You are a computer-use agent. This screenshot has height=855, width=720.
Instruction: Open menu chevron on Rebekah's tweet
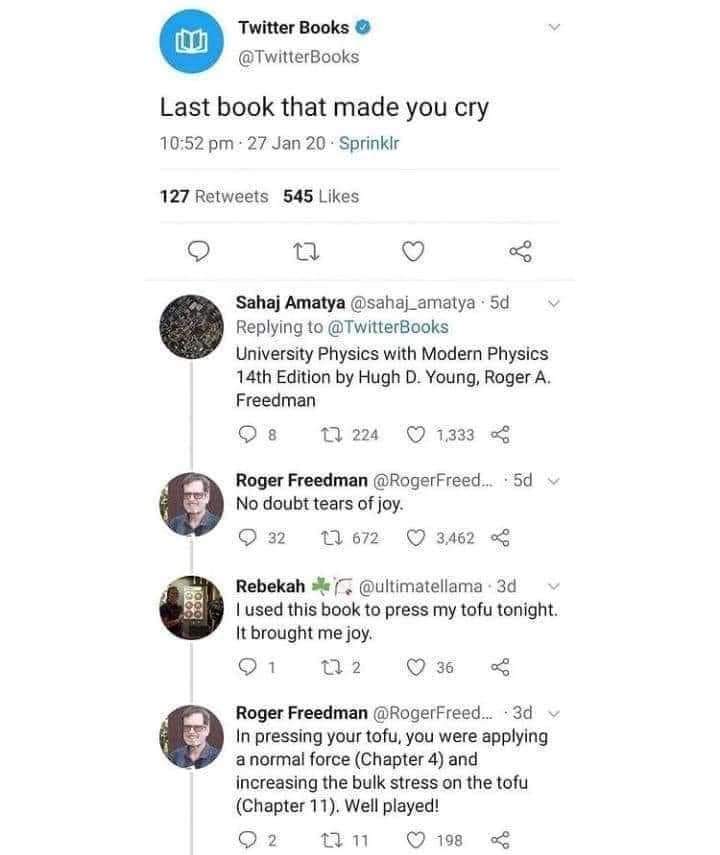tap(556, 584)
